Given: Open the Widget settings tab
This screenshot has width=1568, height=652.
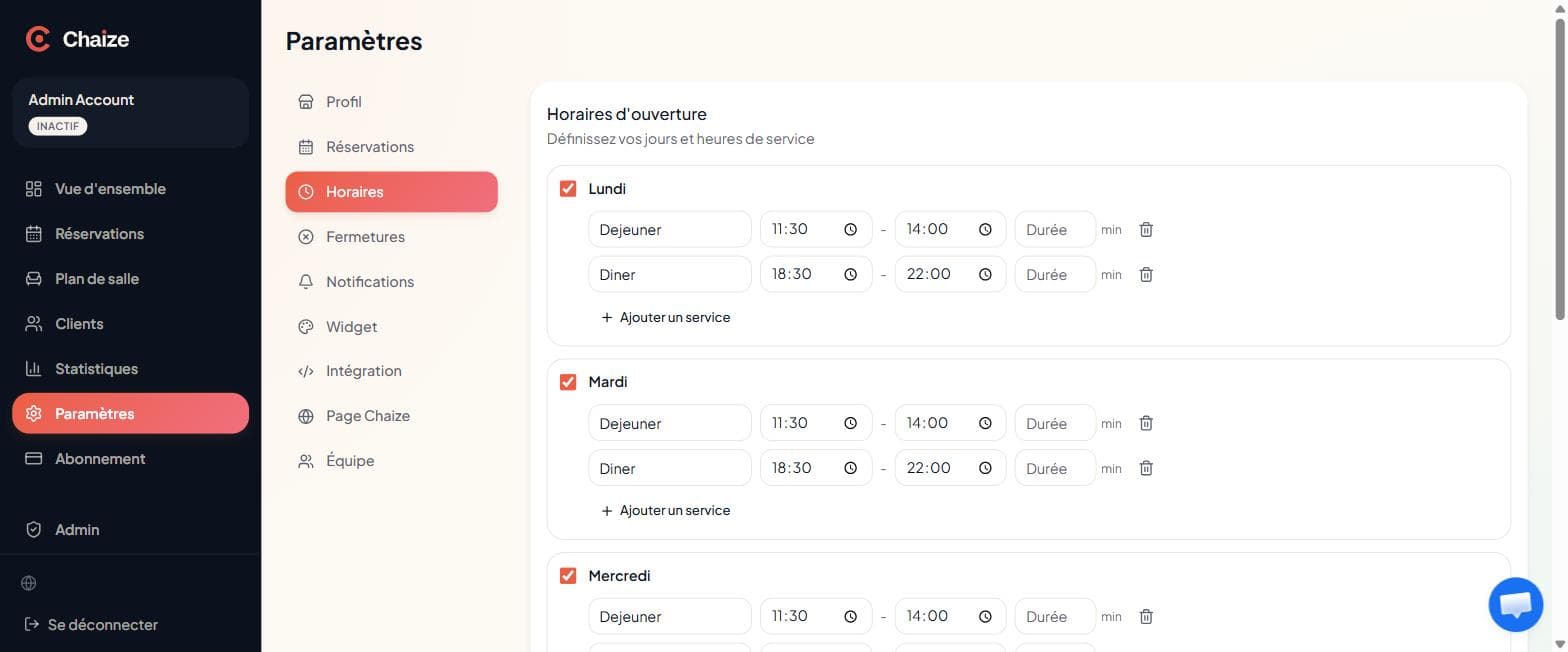Looking at the screenshot, I should point(391,327).
